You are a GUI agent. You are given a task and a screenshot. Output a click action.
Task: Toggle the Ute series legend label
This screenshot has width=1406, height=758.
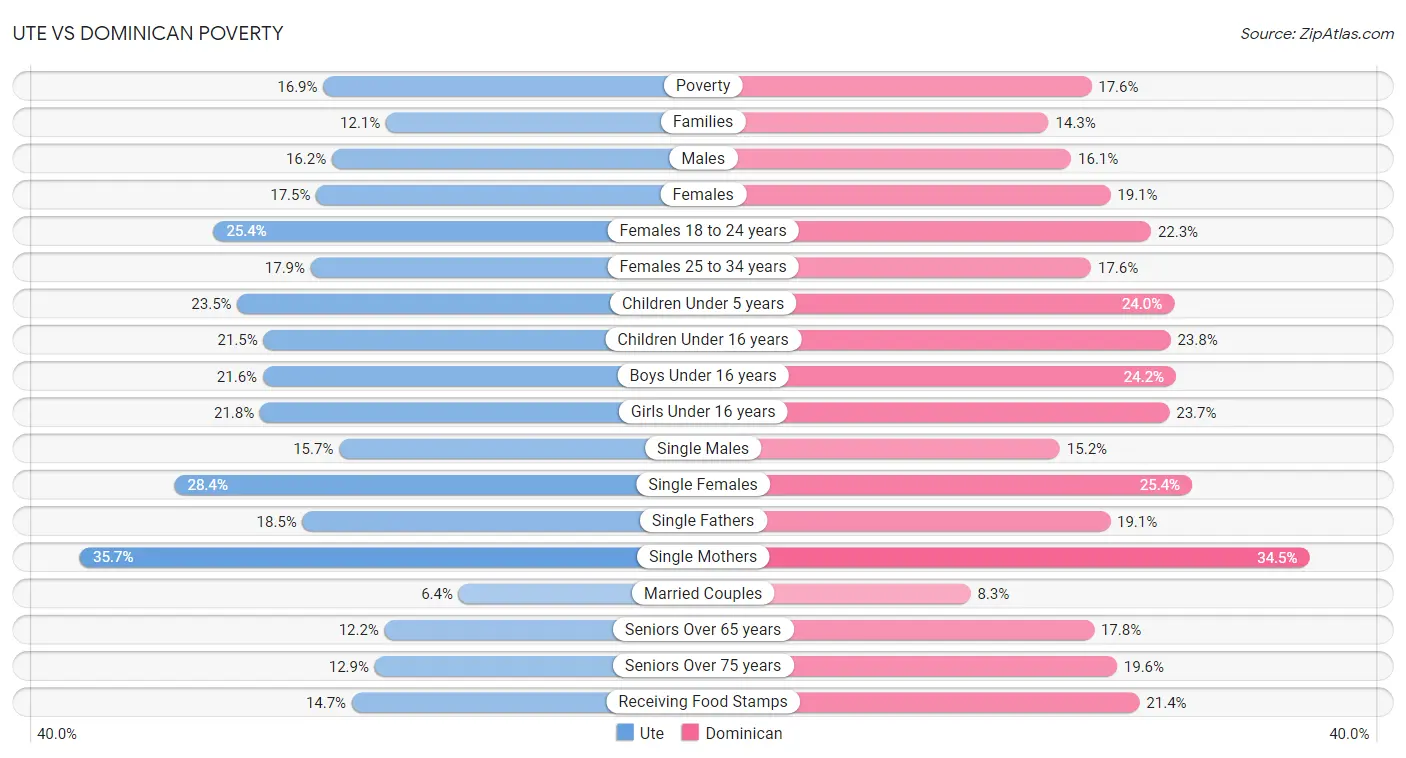652,733
